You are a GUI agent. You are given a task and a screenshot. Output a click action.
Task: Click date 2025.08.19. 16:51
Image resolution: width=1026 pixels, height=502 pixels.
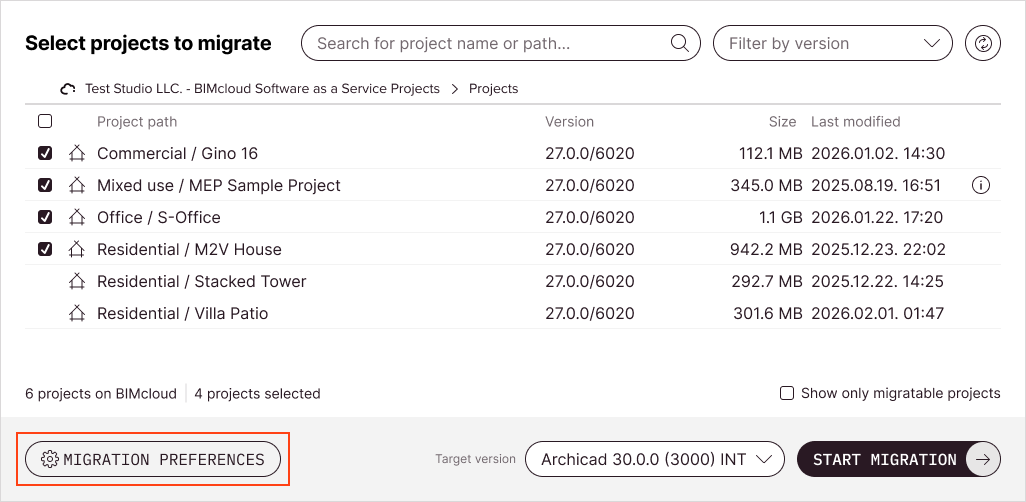pyautogui.click(x=876, y=186)
